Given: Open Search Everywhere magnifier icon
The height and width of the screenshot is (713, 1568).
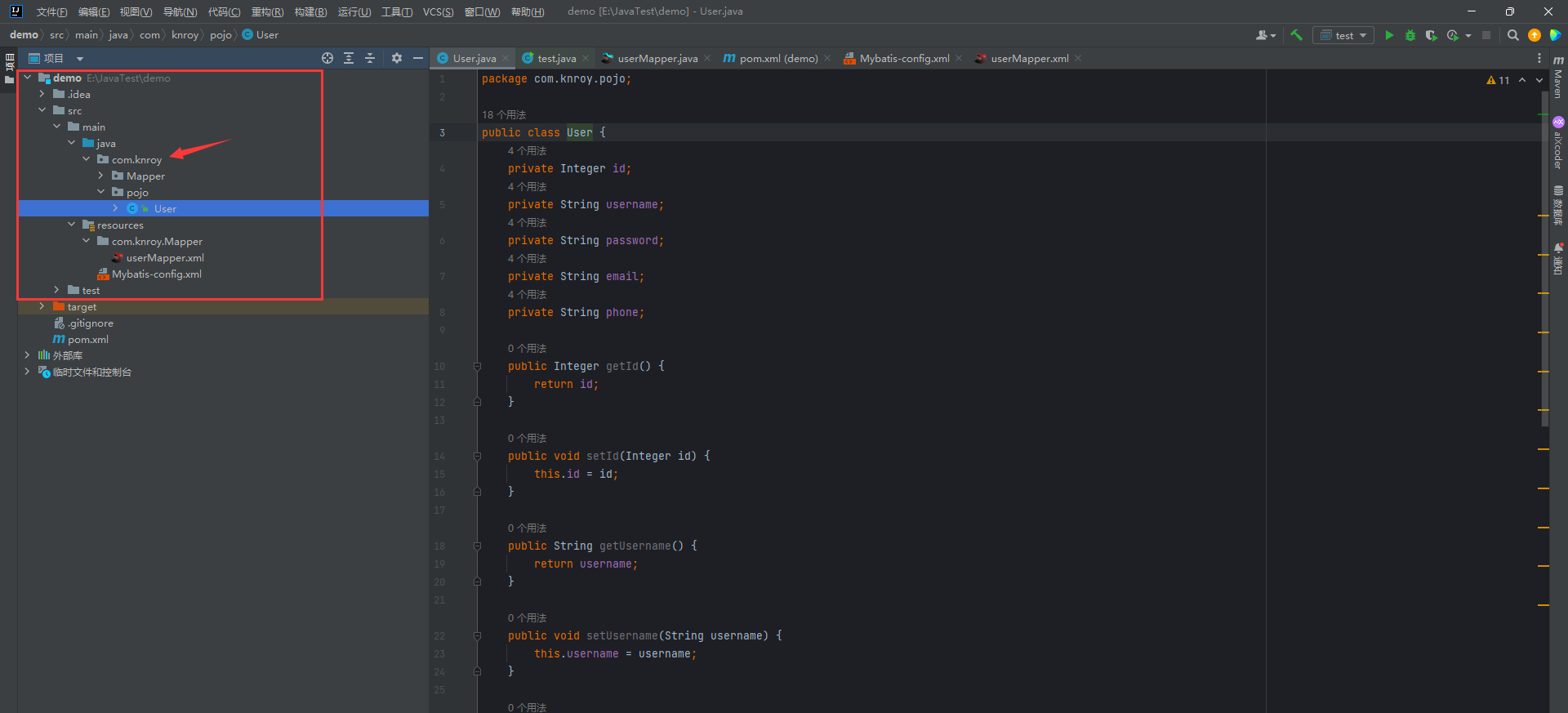Looking at the screenshot, I should click(x=1512, y=35).
